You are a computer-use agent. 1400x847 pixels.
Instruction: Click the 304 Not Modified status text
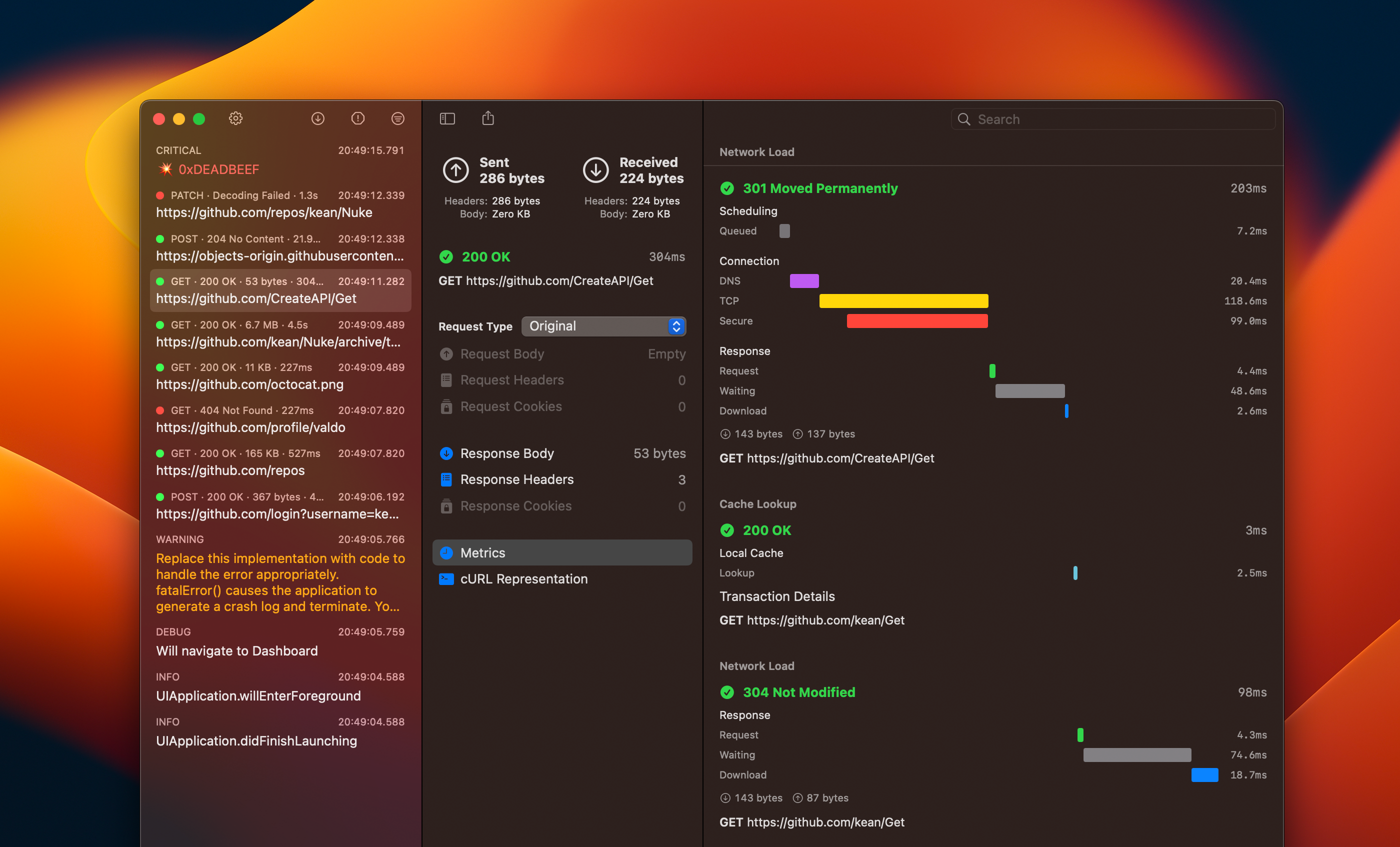pos(799,692)
